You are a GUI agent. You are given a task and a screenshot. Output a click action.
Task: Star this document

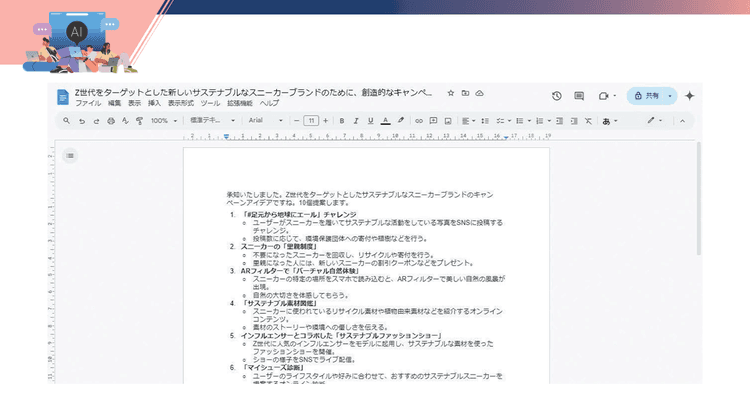[x=451, y=93]
